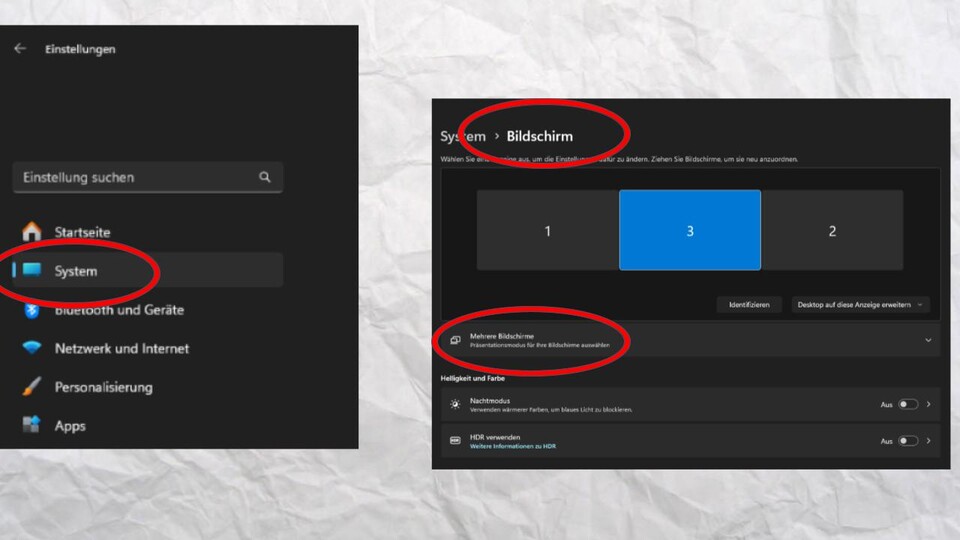Screen dimensions: 960x540
Task: Click the Einstellung suchen search field
Action: coord(148,177)
